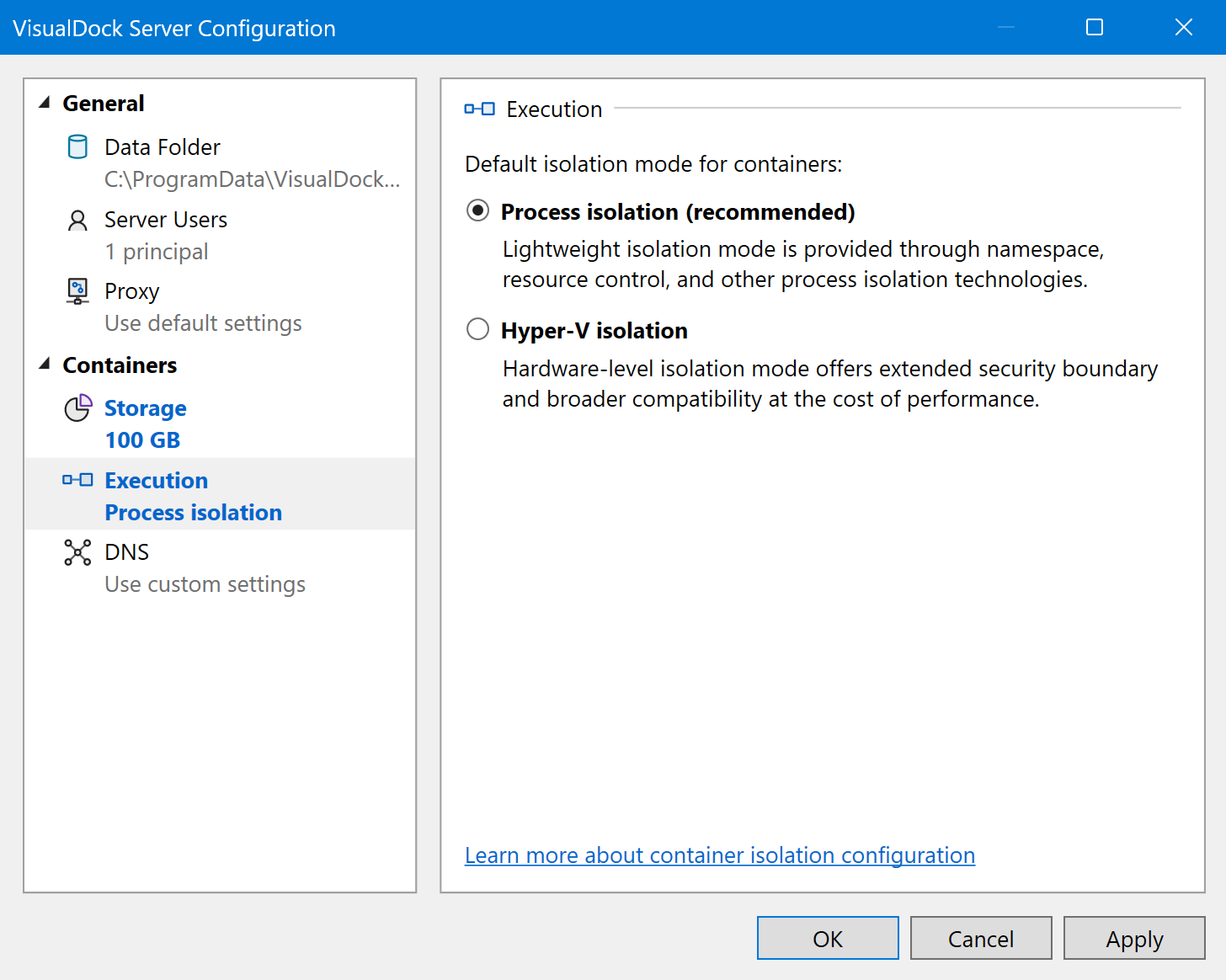Image resolution: width=1226 pixels, height=980 pixels.
Task: Click the Execution icon in sidebar
Action: (77, 480)
